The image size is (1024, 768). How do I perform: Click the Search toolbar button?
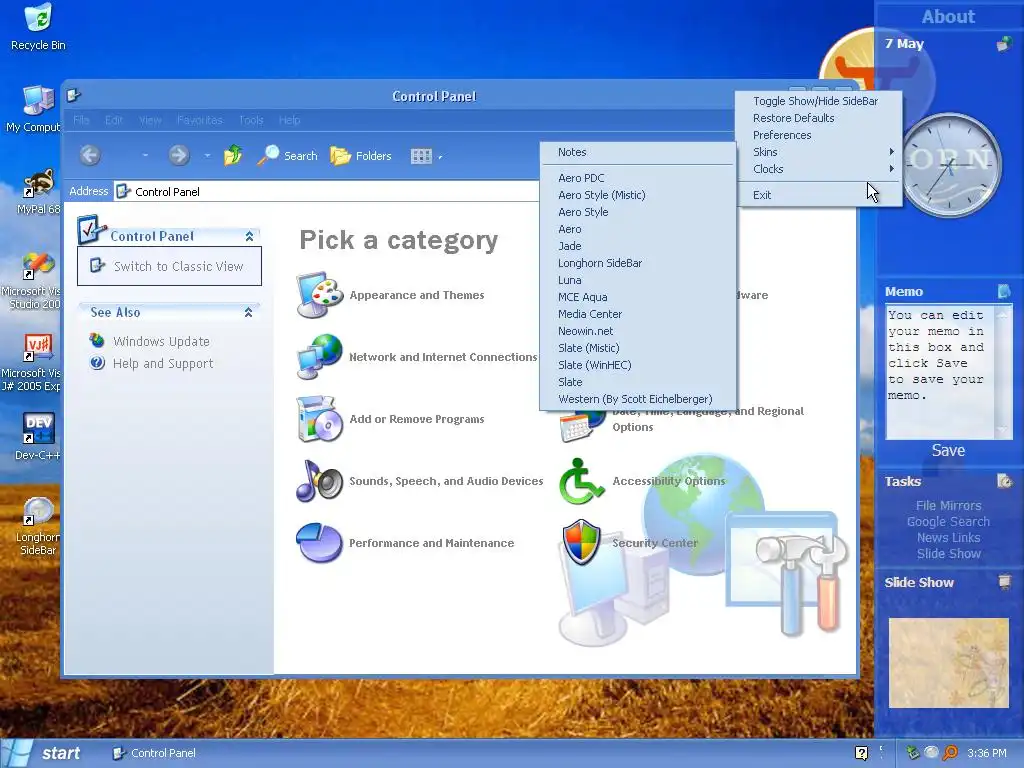click(x=287, y=155)
